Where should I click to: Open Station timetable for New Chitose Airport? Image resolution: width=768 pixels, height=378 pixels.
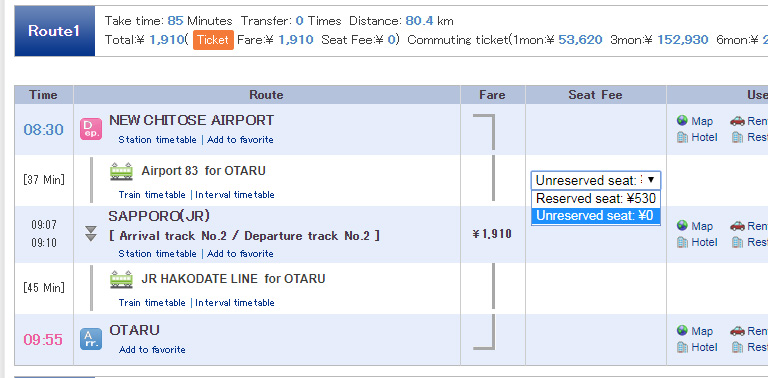point(157,140)
